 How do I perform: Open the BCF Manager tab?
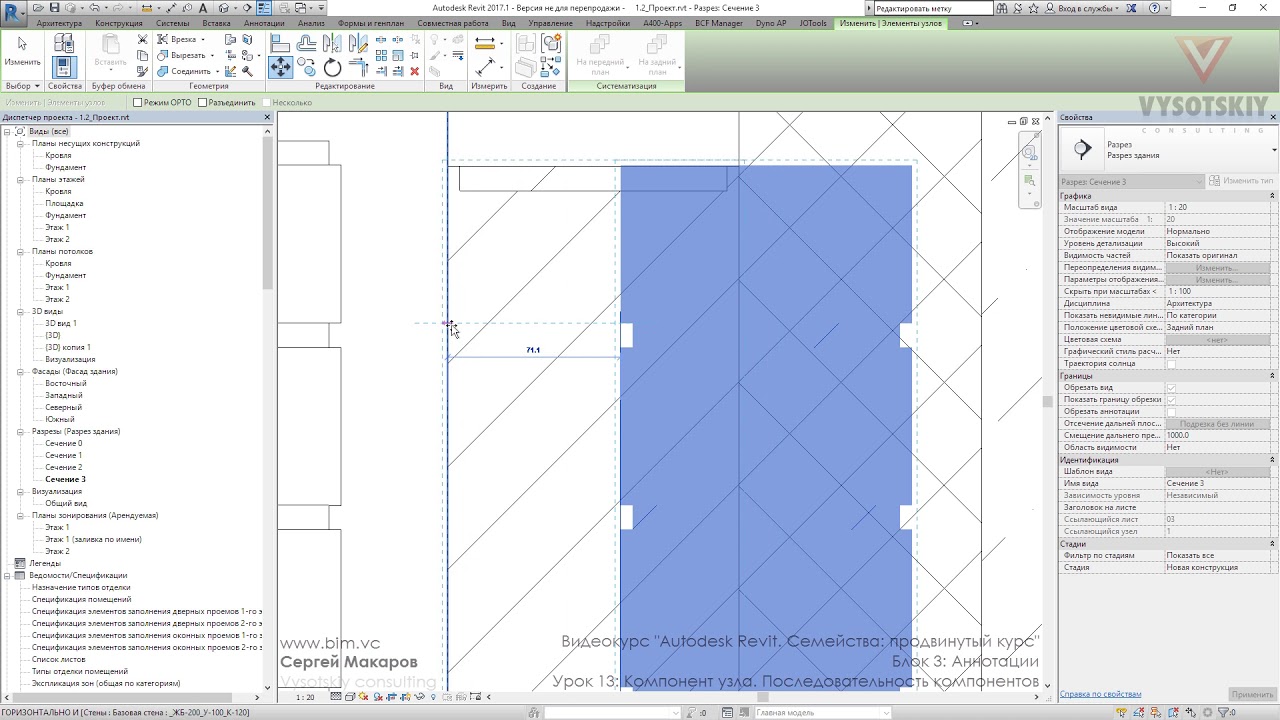tap(719, 23)
